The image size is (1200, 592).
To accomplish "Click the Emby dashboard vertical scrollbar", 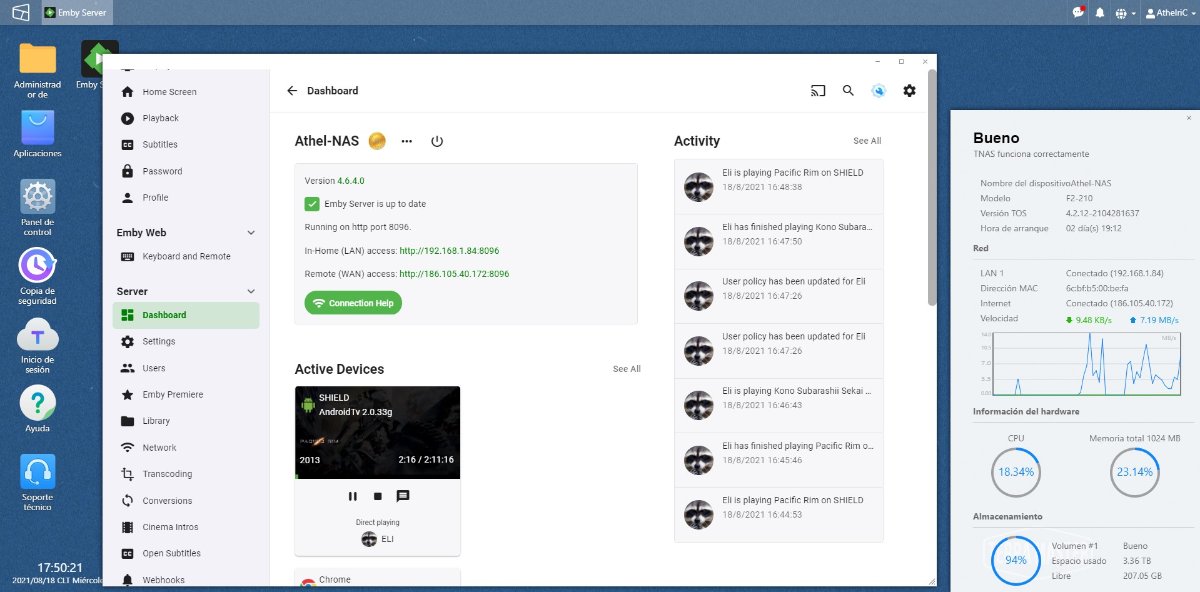I will coord(932,188).
